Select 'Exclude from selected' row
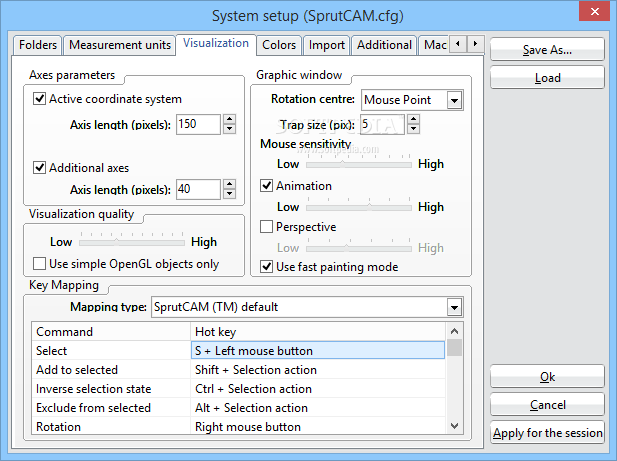Image resolution: width=617 pixels, height=461 pixels. click(111, 408)
